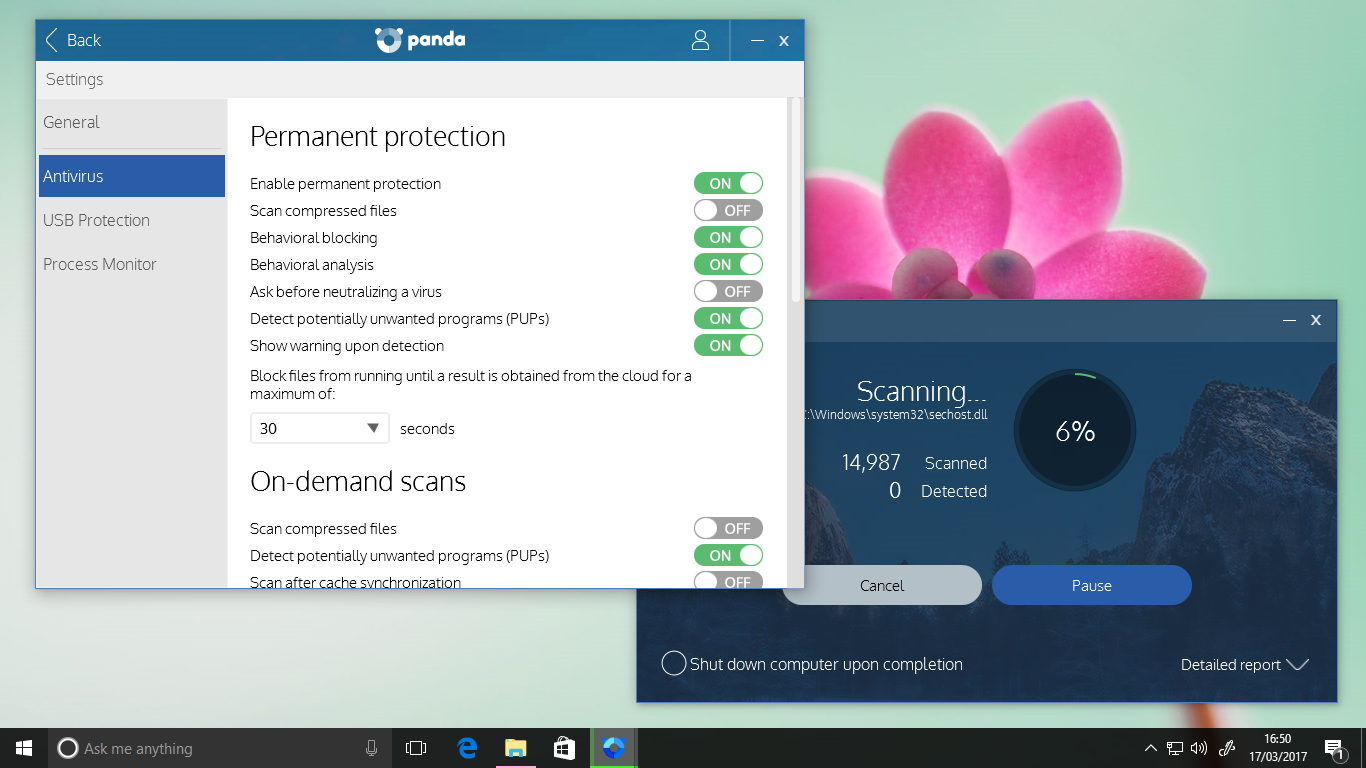Viewport: 1366px width, 768px height.
Task: Toggle Behavioral blocking switch
Action: tap(728, 237)
